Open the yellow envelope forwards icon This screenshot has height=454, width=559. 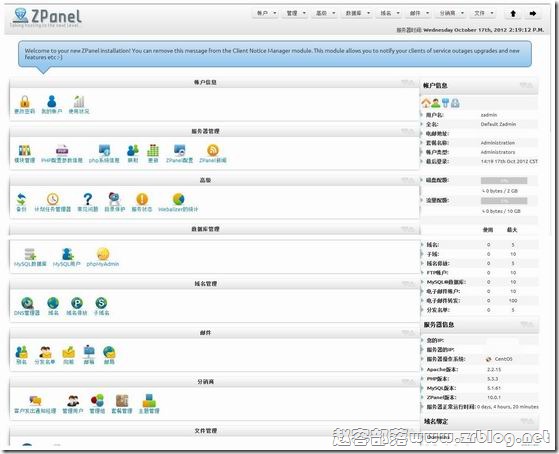[x=68, y=352]
